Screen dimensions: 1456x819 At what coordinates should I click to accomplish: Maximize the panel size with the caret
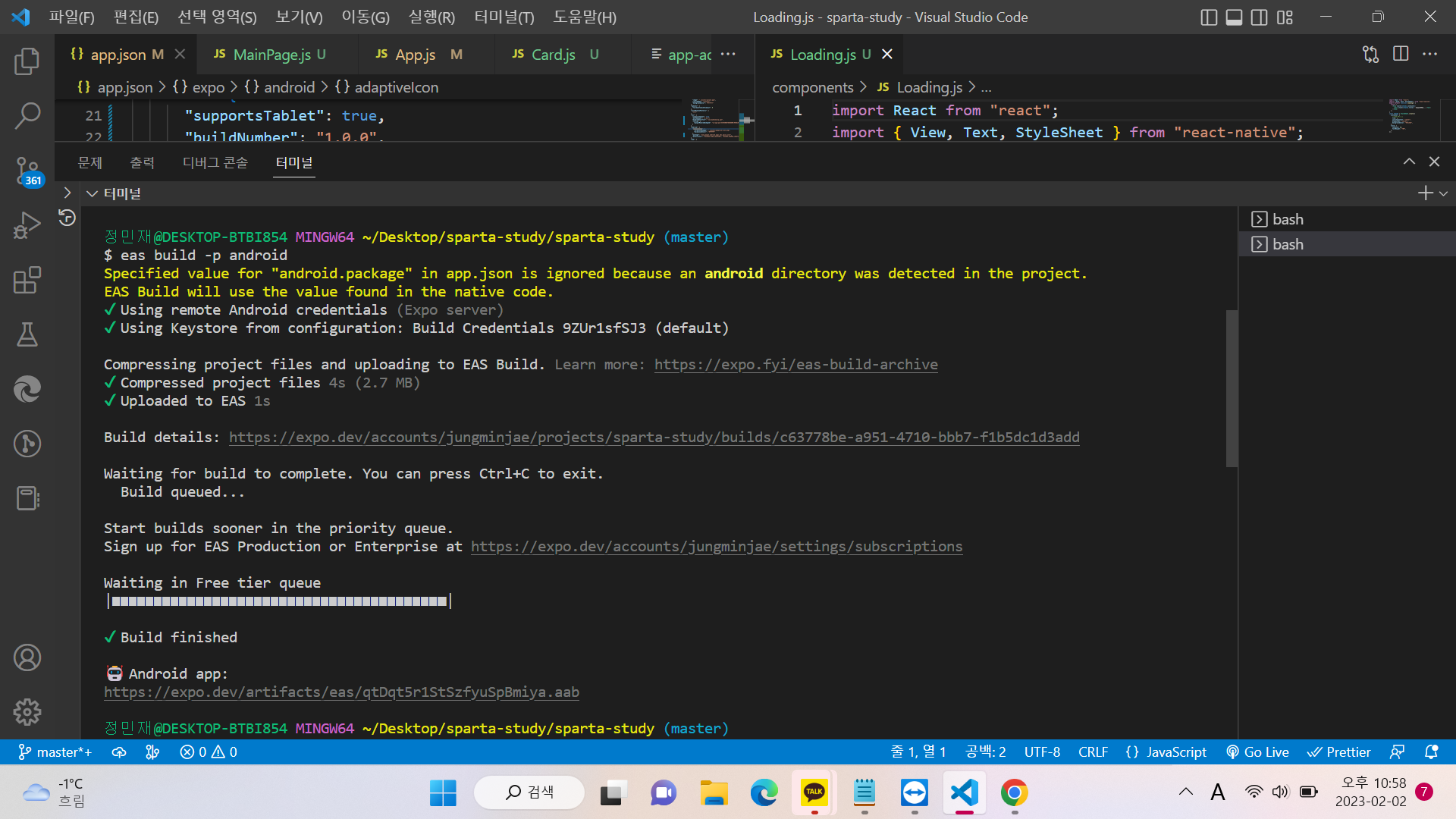(x=1409, y=162)
